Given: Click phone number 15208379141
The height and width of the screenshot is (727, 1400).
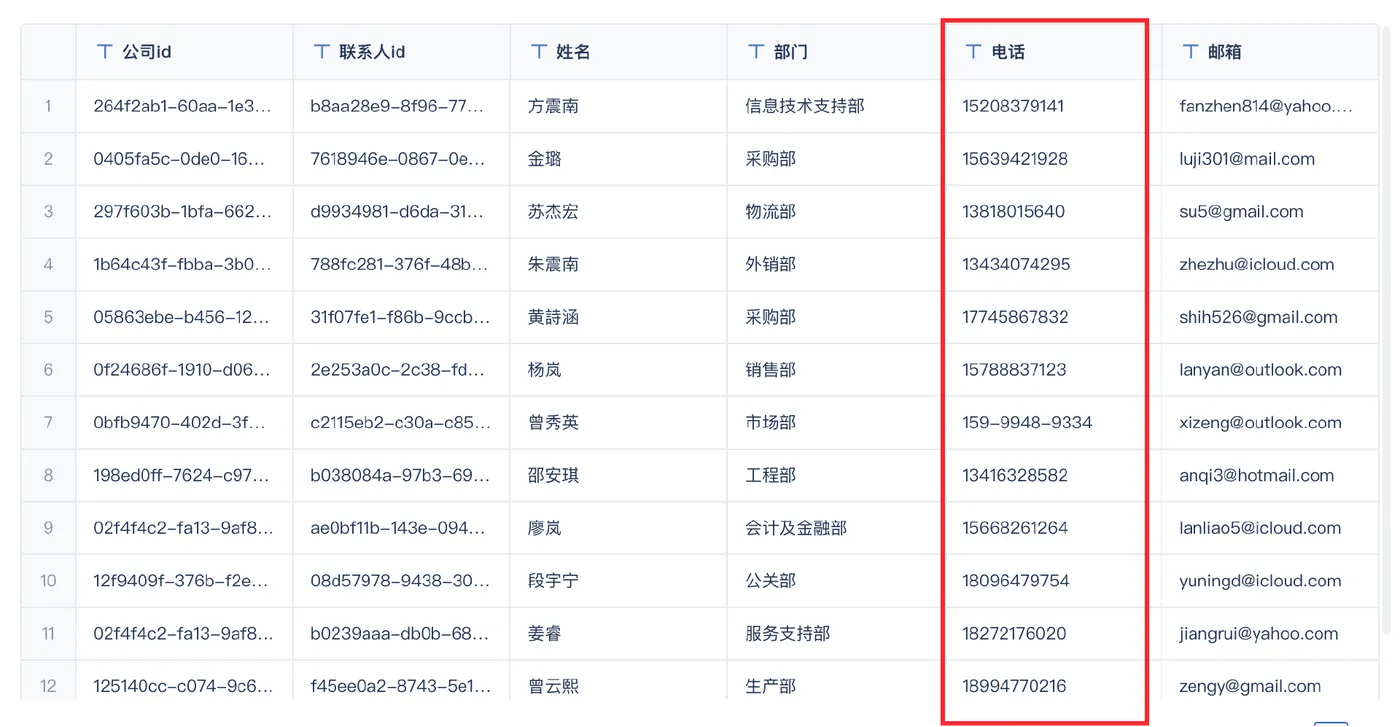Looking at the screenshot, I should pos(1014,106).
